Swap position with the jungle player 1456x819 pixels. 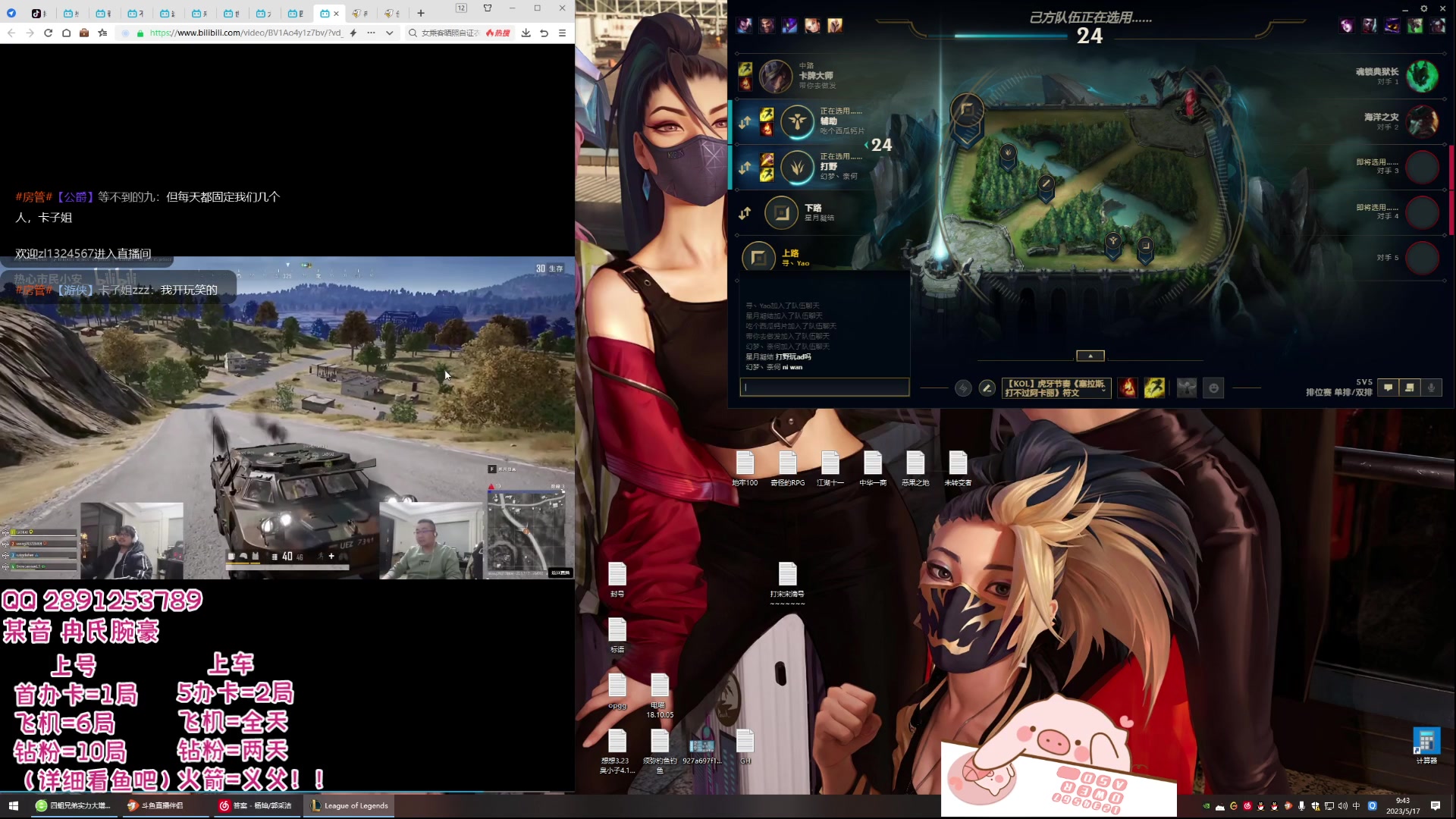[x=745, y=168]
